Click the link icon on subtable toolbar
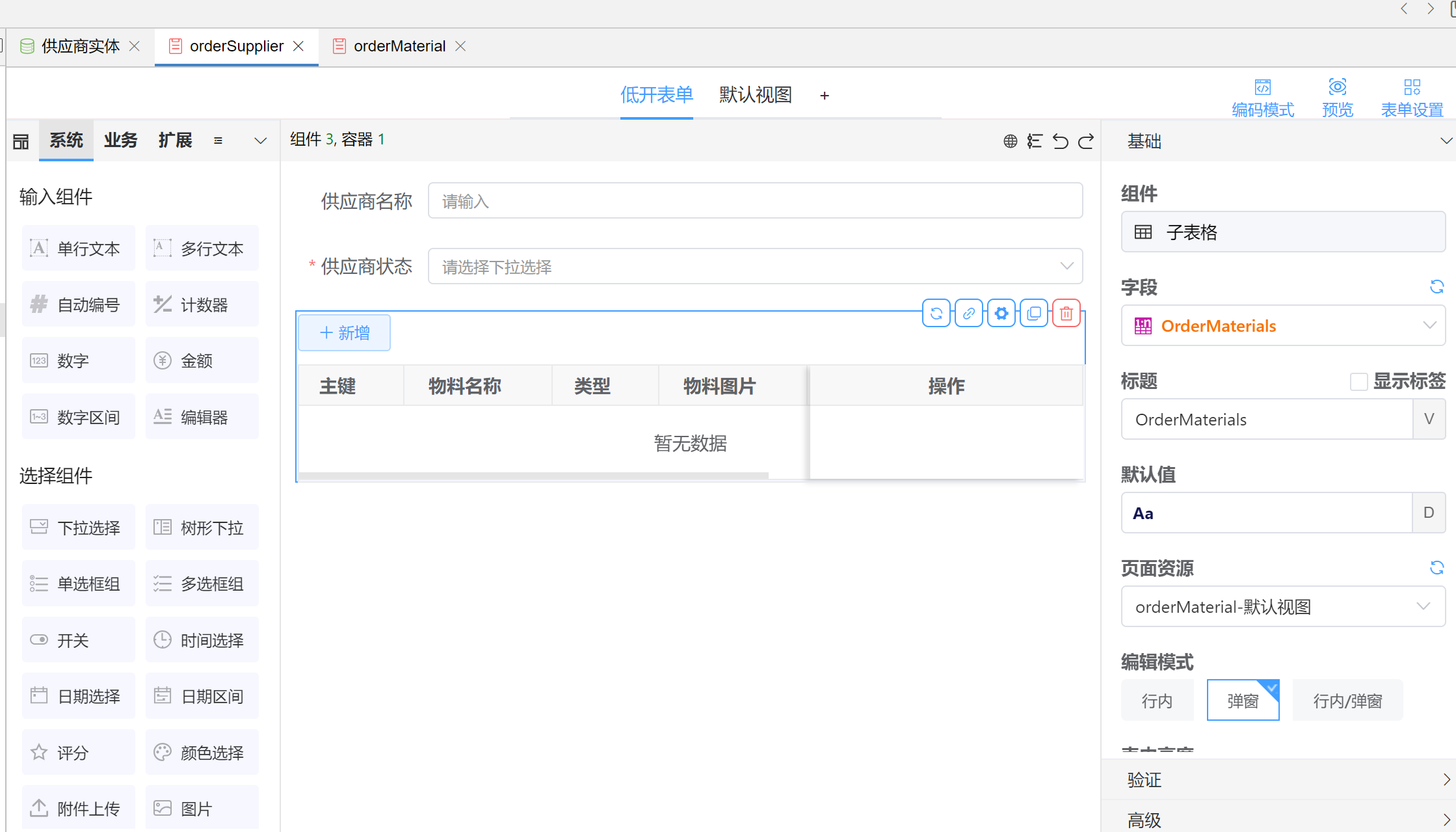This screenshot has height=832, width=1456. point(969,314)
